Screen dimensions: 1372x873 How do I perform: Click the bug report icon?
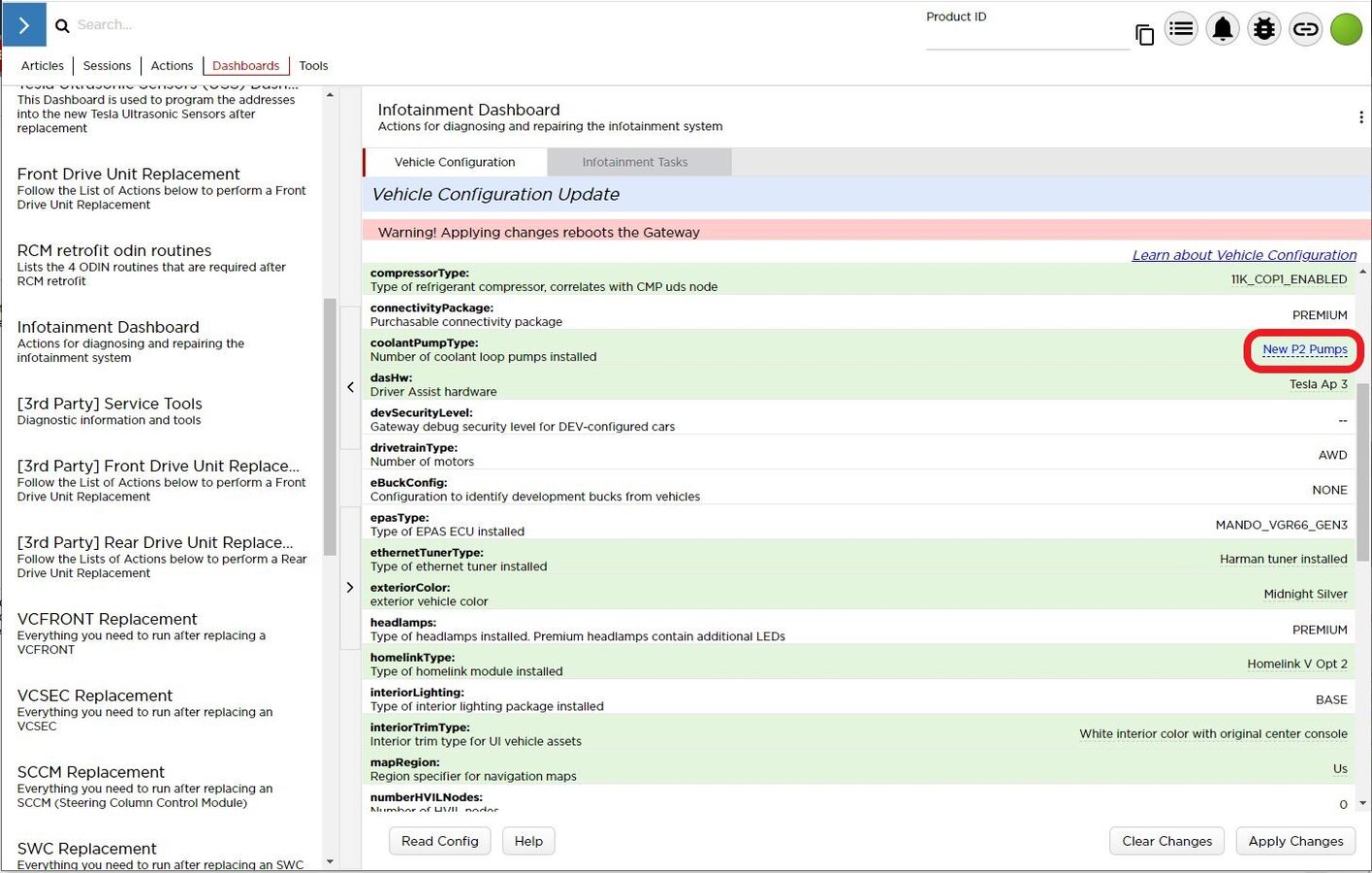click(x=1264, y=29)
